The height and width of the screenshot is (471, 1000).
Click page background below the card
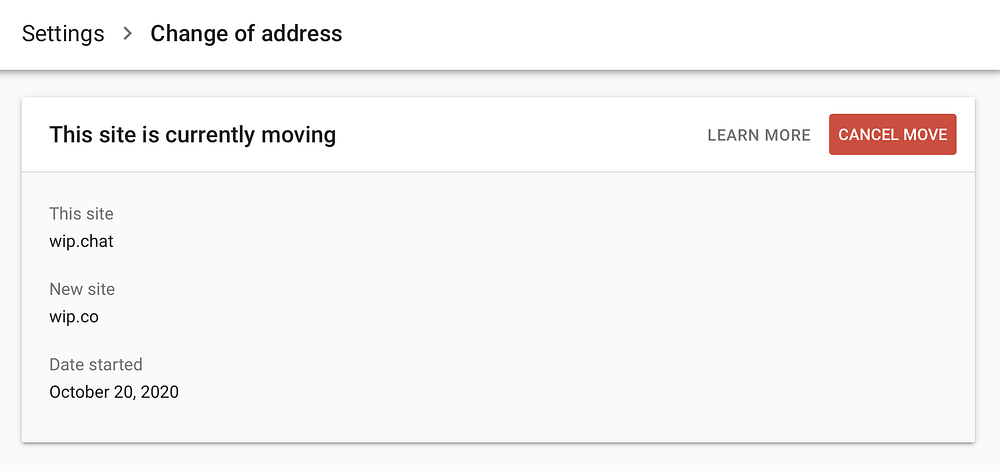[x=500, y=458]
